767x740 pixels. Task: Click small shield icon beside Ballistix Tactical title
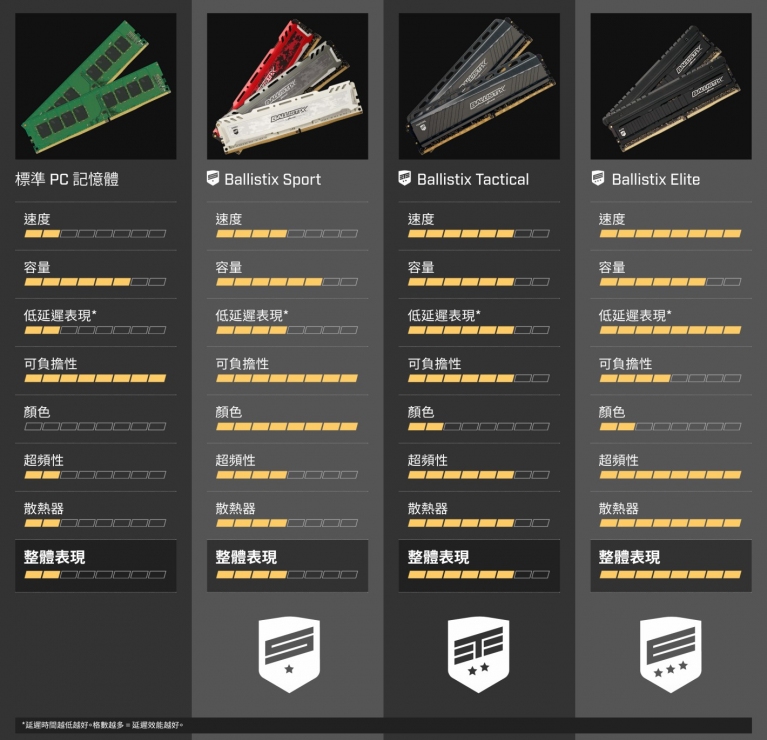[405, 178]
